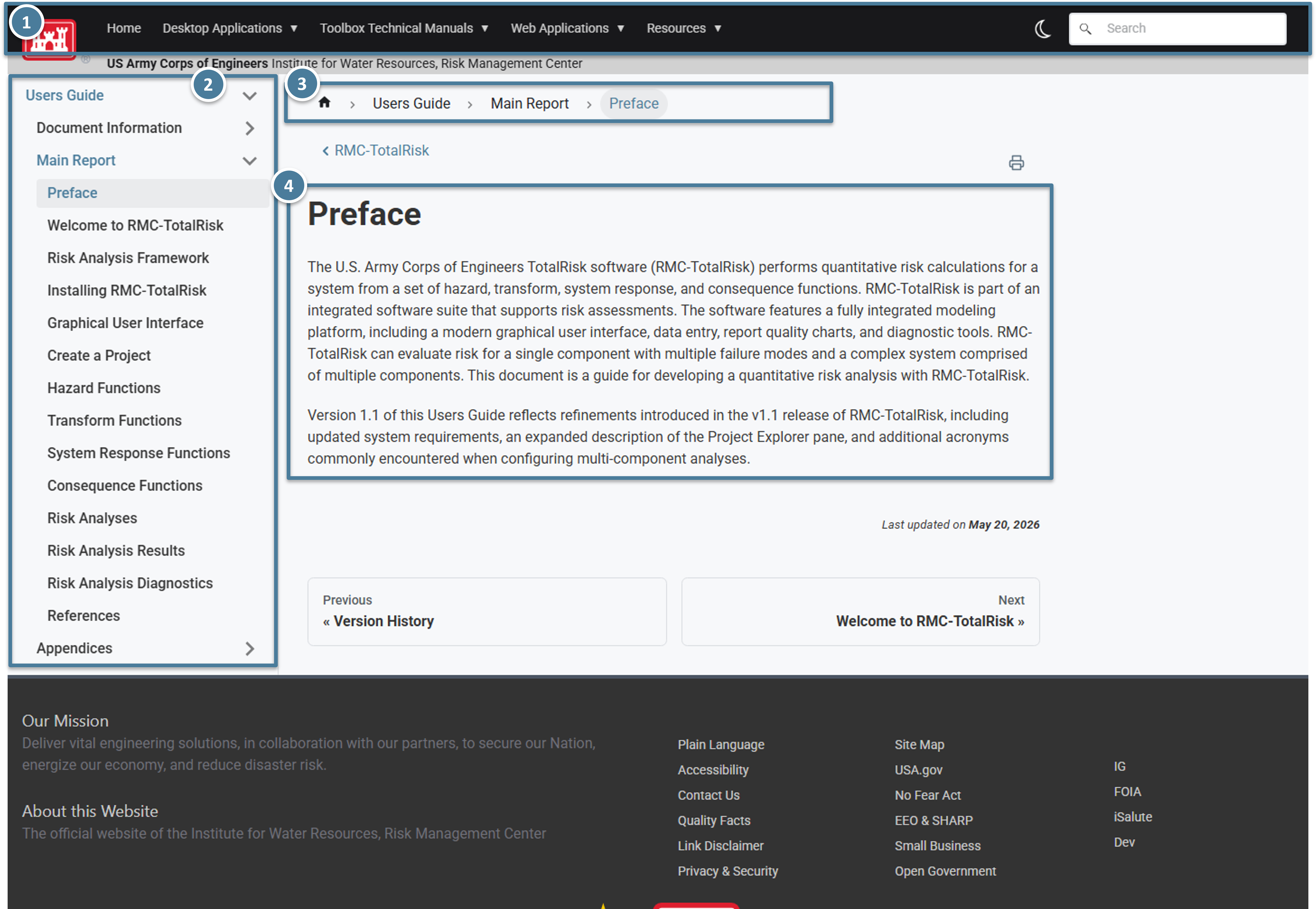Open Home in top navigation
The height and width of the screenshot is (909, 1316).
[x=124, y=28]
